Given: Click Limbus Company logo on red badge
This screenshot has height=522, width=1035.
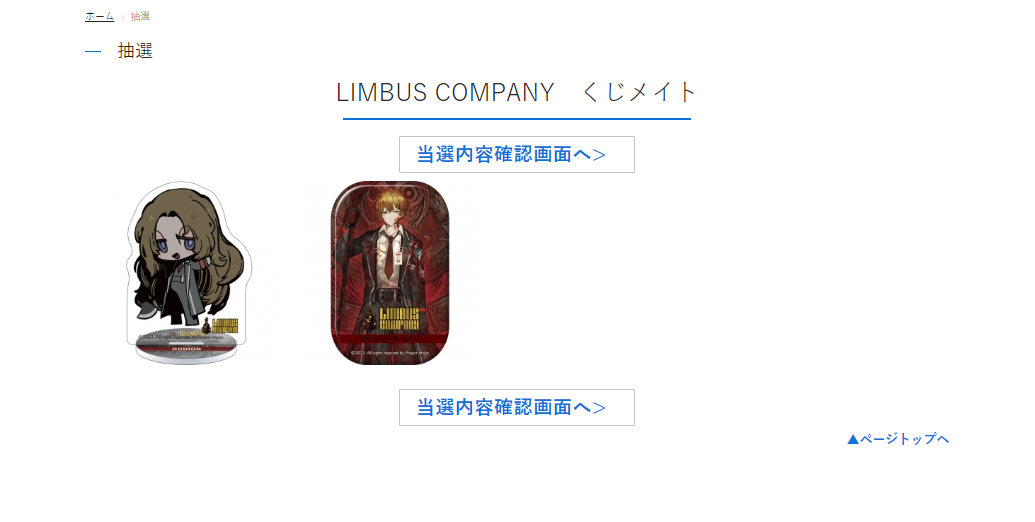Looking at the screenshot, I should pyautogui.click(x=399, y=318).
